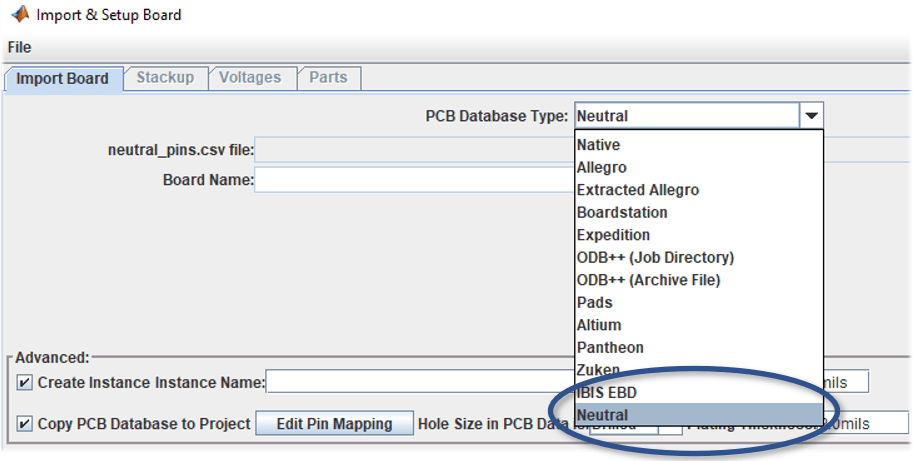This screenshot has height=461, width=915.
Task: Toggle Create Instance checkbox
Action: [x=24, y=382]
